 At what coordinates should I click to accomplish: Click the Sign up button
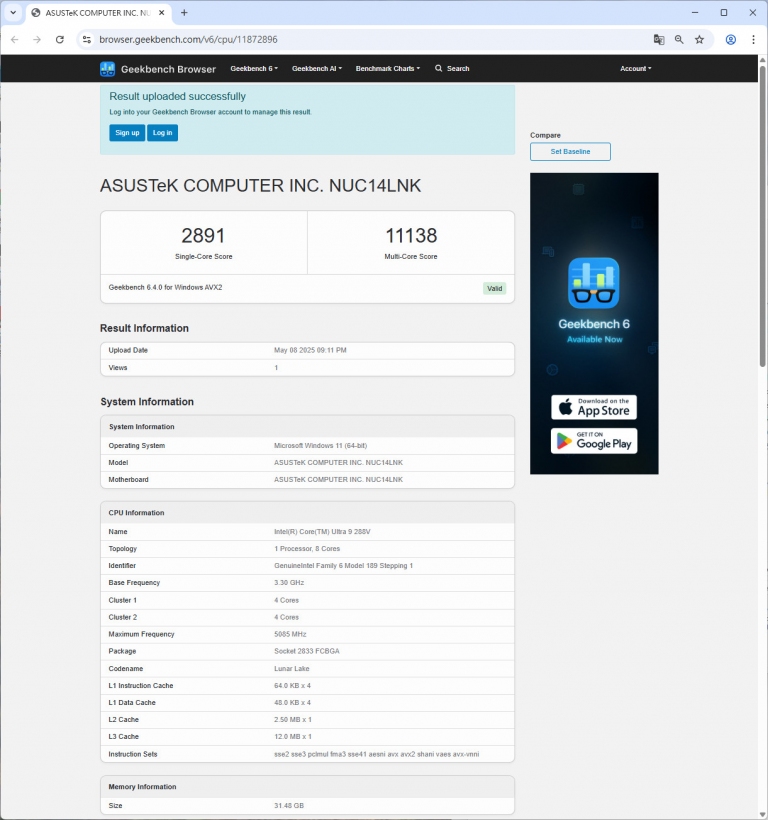point(127,133)
